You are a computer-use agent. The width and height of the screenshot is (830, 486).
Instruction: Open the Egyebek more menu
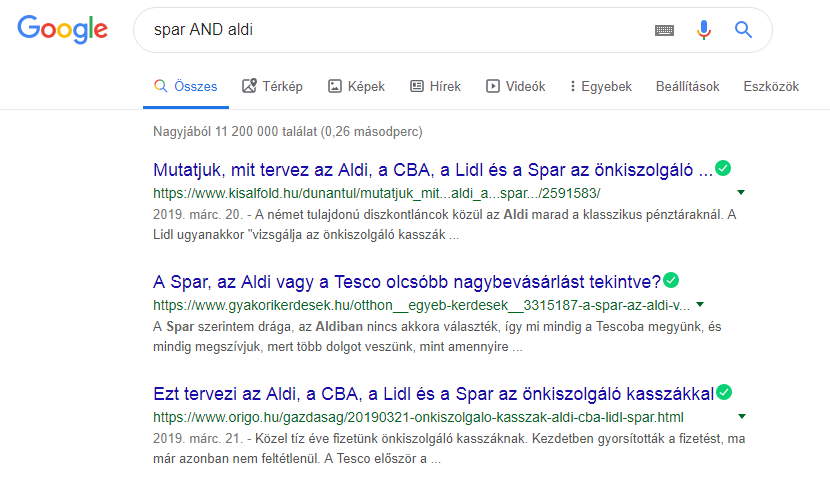point(601,86)
